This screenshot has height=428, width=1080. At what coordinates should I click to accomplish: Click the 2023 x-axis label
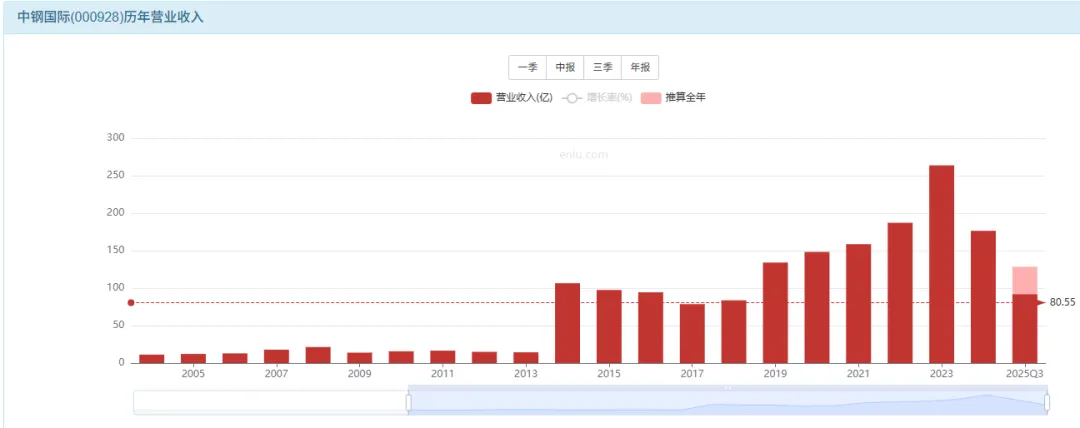click(x=942, y=374)
